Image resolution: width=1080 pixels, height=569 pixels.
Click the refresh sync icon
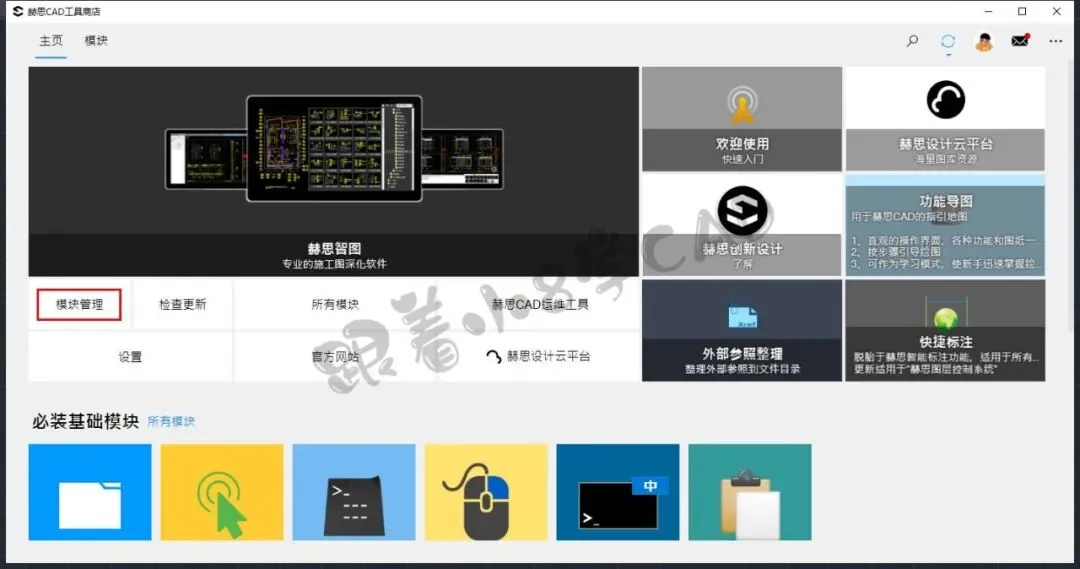click(x=948, y=41)
